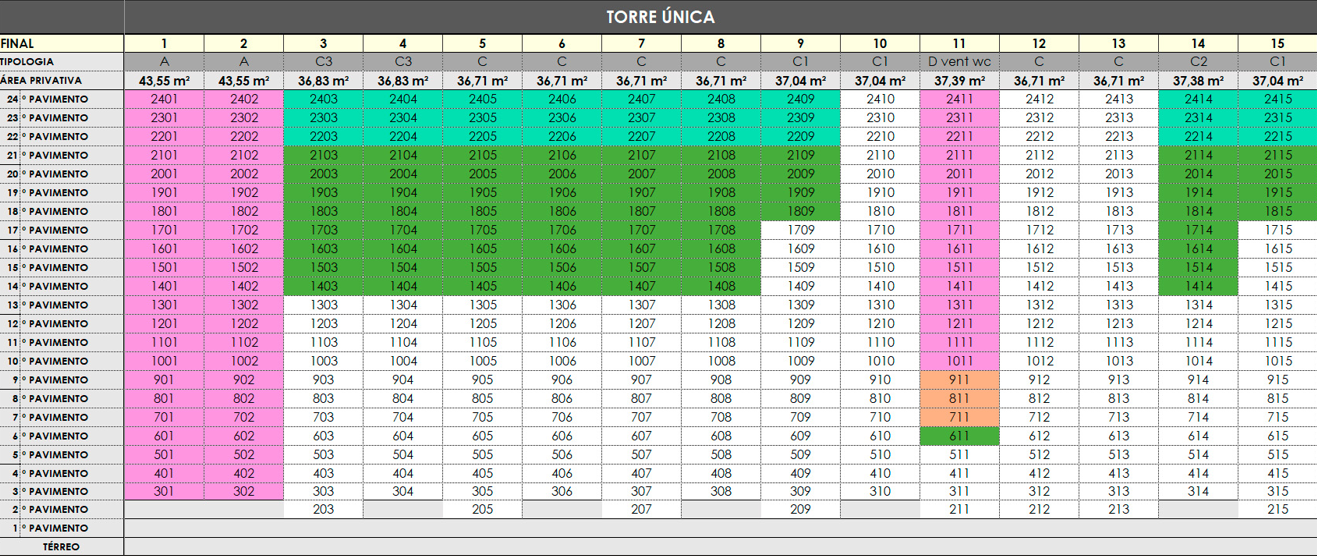
Task: Select unit 1715 white cell
Action: coord(1277,230)
